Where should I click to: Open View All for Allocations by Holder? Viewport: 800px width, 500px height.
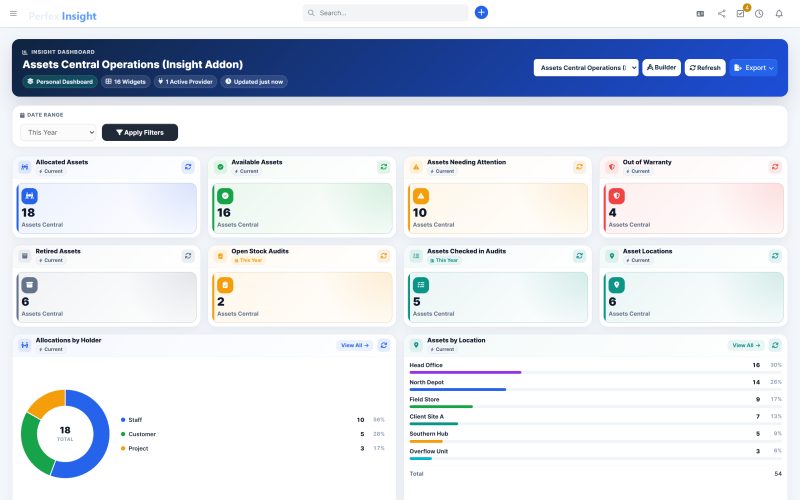pyautogui.click(x=355, y=345)
